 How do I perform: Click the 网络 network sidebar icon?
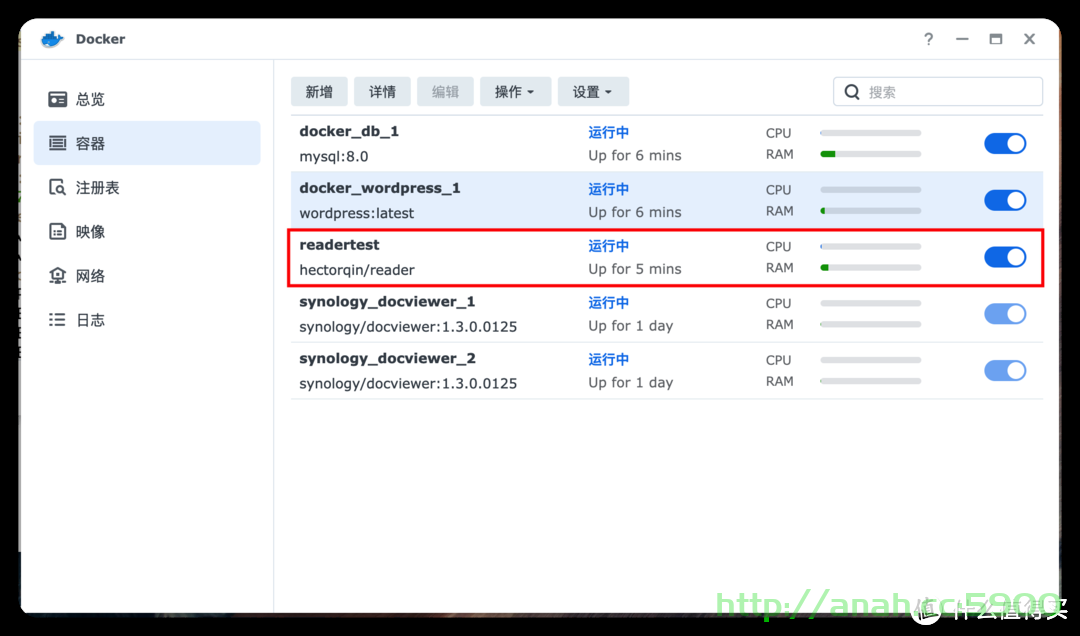pos(58,276)
